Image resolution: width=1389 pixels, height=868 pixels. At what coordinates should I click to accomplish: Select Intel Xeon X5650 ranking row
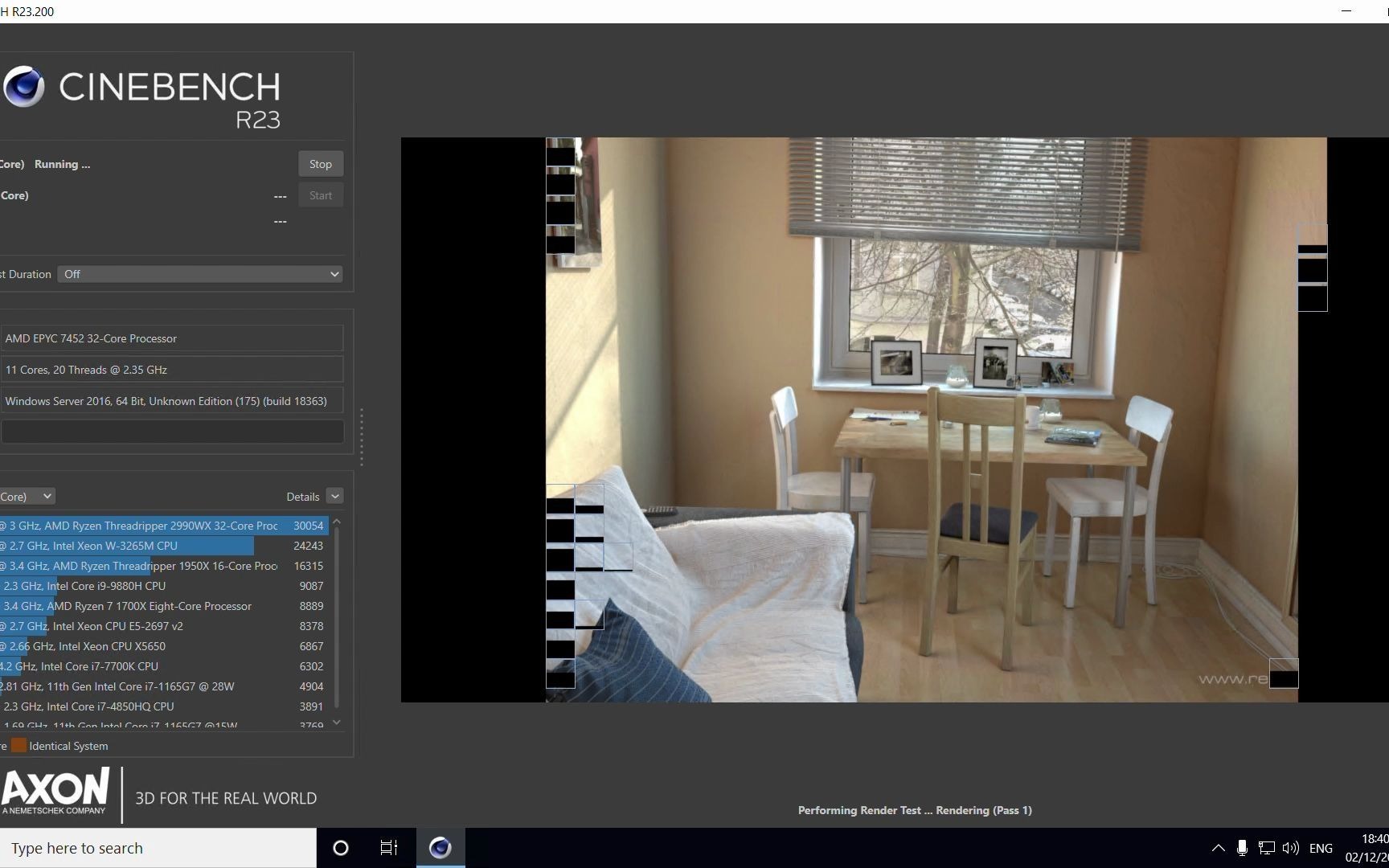(164, 646)
